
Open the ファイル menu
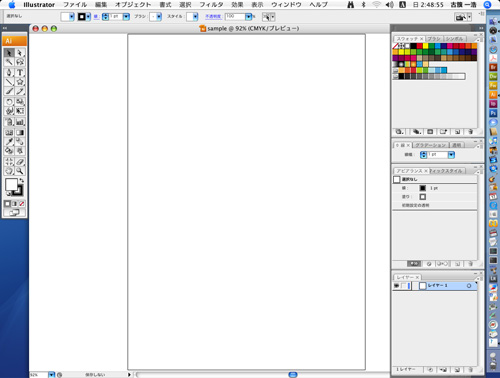[x=75, y=5]
